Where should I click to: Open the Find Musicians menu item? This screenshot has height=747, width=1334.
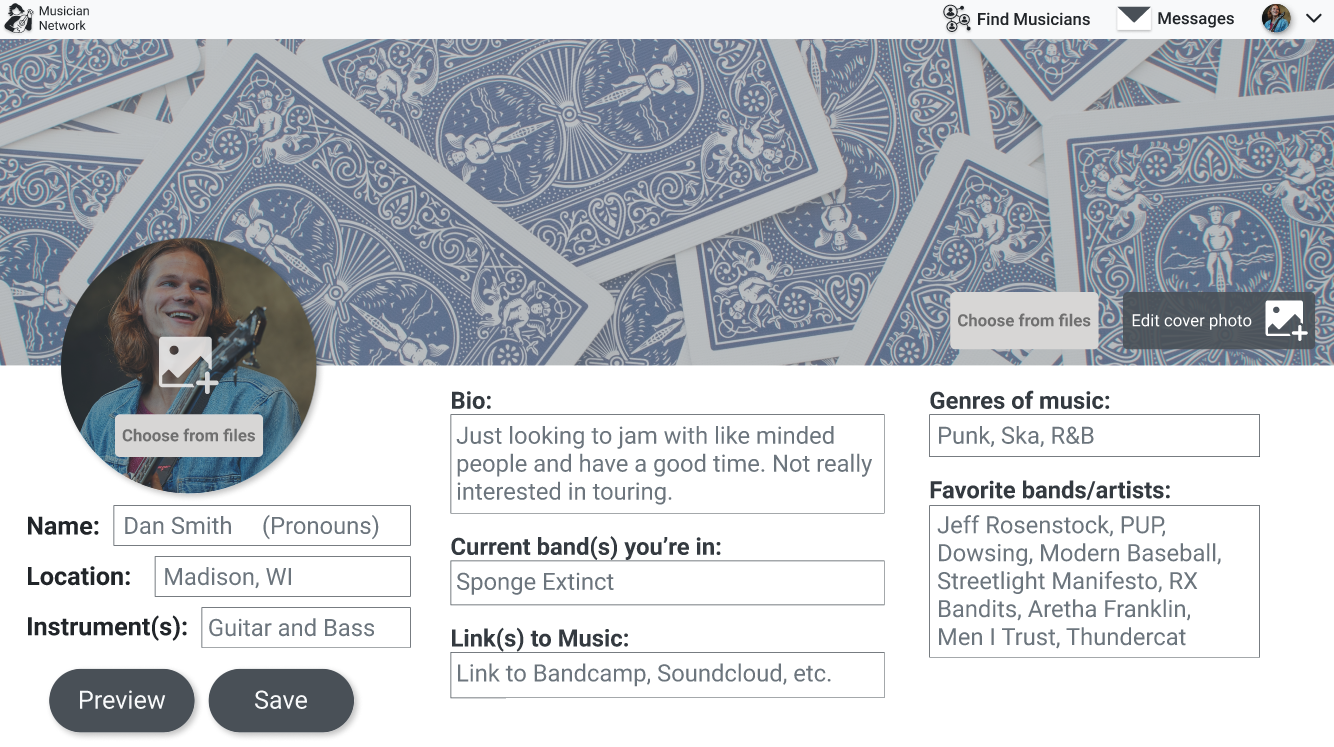point(1033,19)
